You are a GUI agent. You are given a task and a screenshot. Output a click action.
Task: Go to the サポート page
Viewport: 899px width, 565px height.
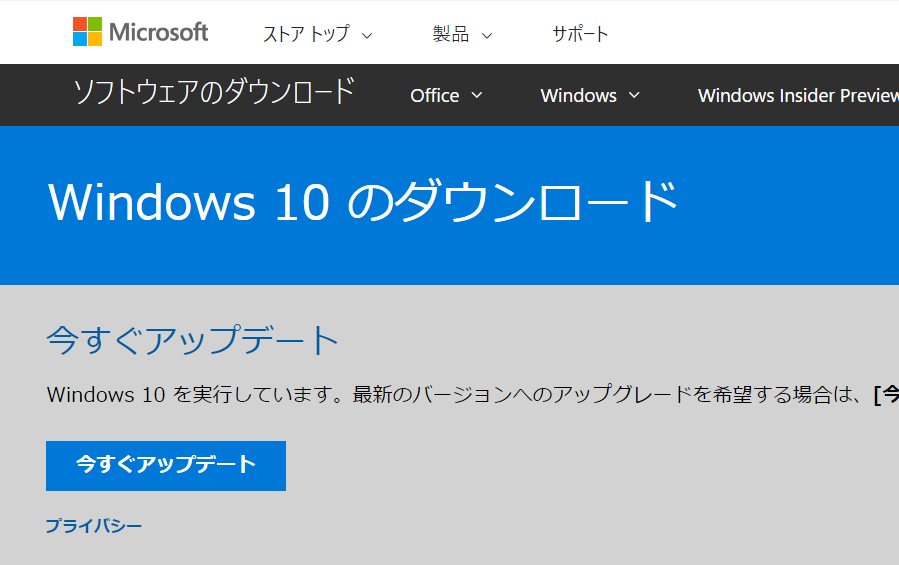[580, 34]
